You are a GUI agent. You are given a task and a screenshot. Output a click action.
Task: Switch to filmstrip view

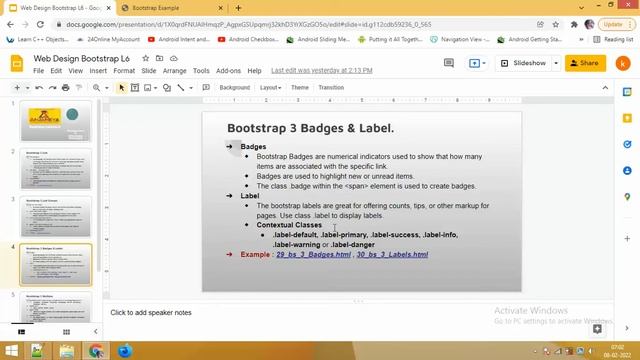22,332
